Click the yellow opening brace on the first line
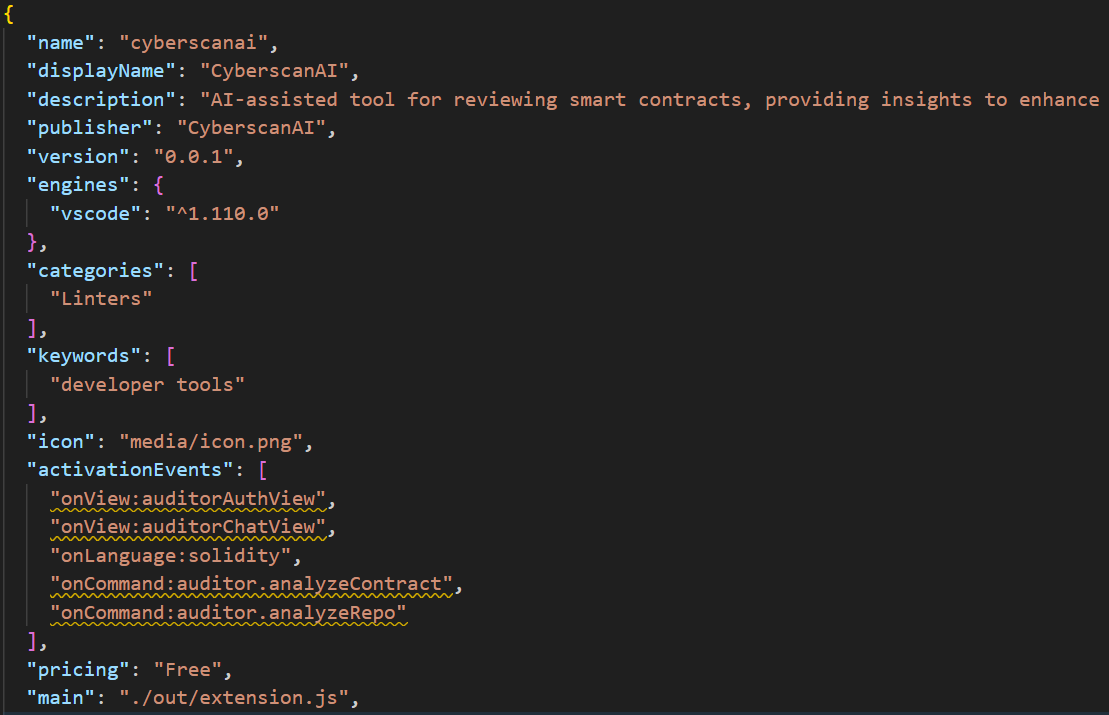This screenshot has width=1109, height=715. click(9, 14)
